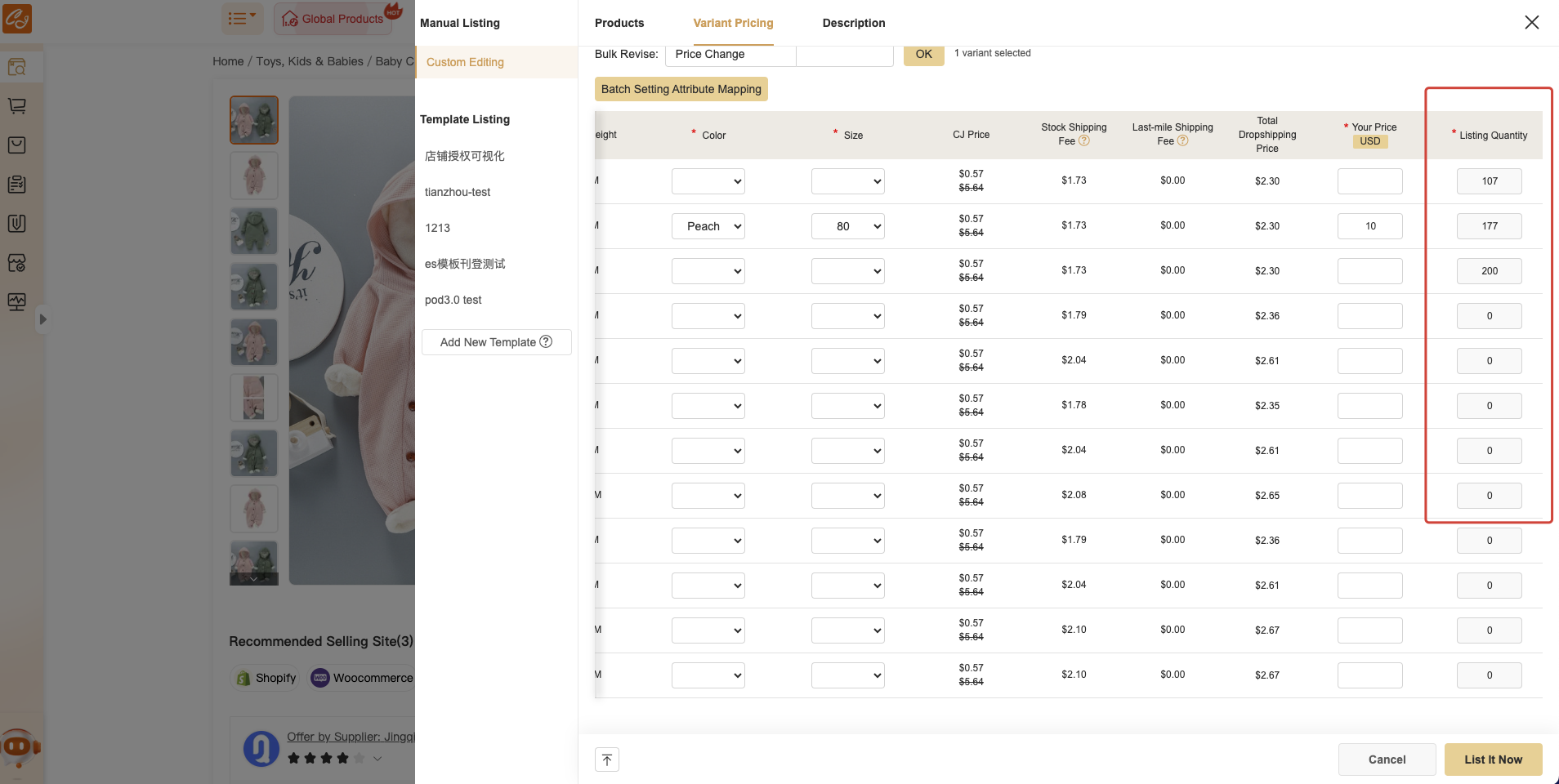Image resolution: width=1559 pixels, height=784 pixels.
Task: Switch to the Products tab
Action: coord(619,23)
